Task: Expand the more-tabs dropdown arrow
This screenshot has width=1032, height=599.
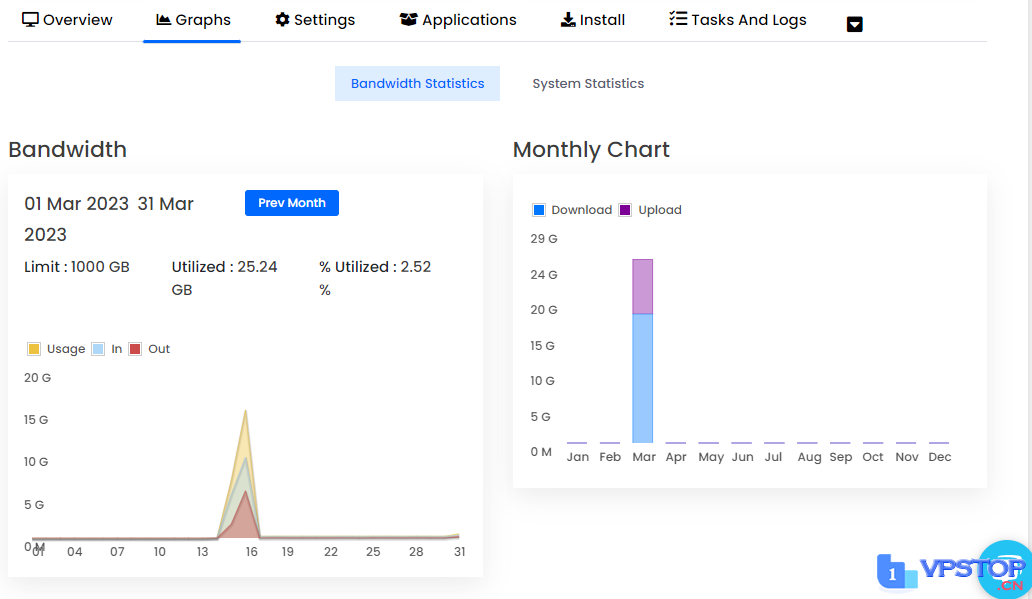Action: point(854,24)
